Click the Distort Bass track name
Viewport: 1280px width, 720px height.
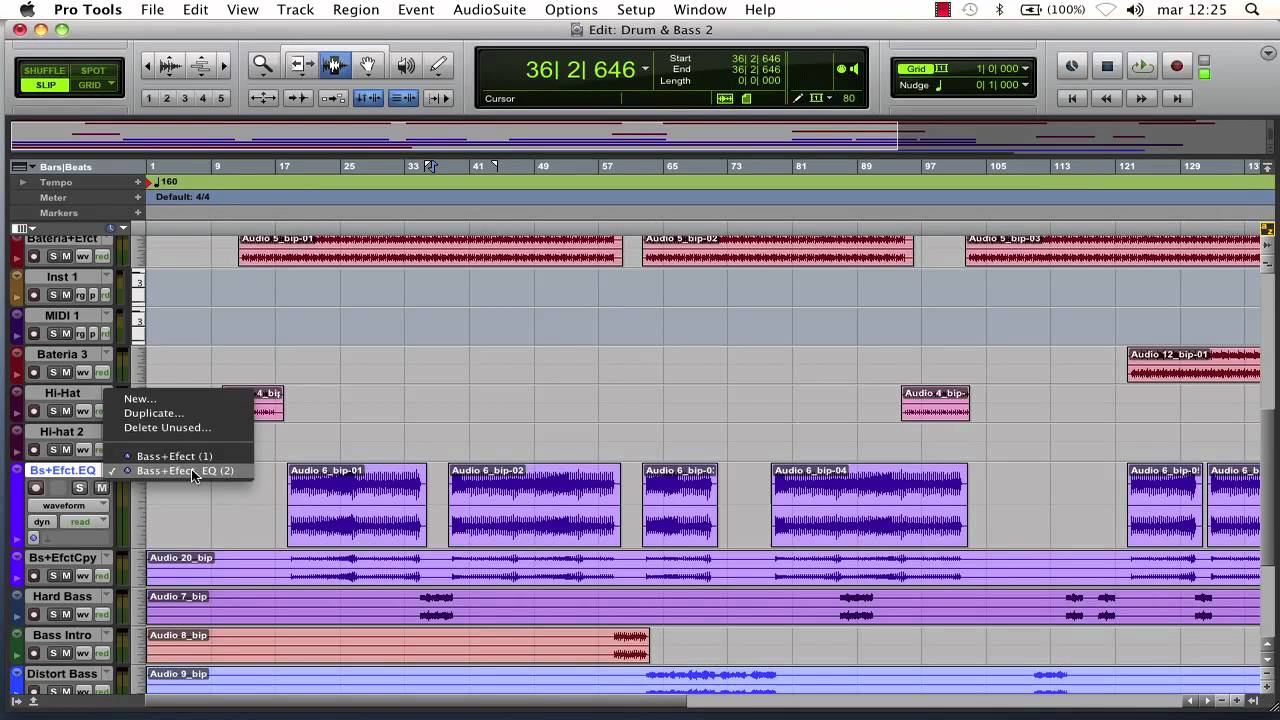coord(62,674)
